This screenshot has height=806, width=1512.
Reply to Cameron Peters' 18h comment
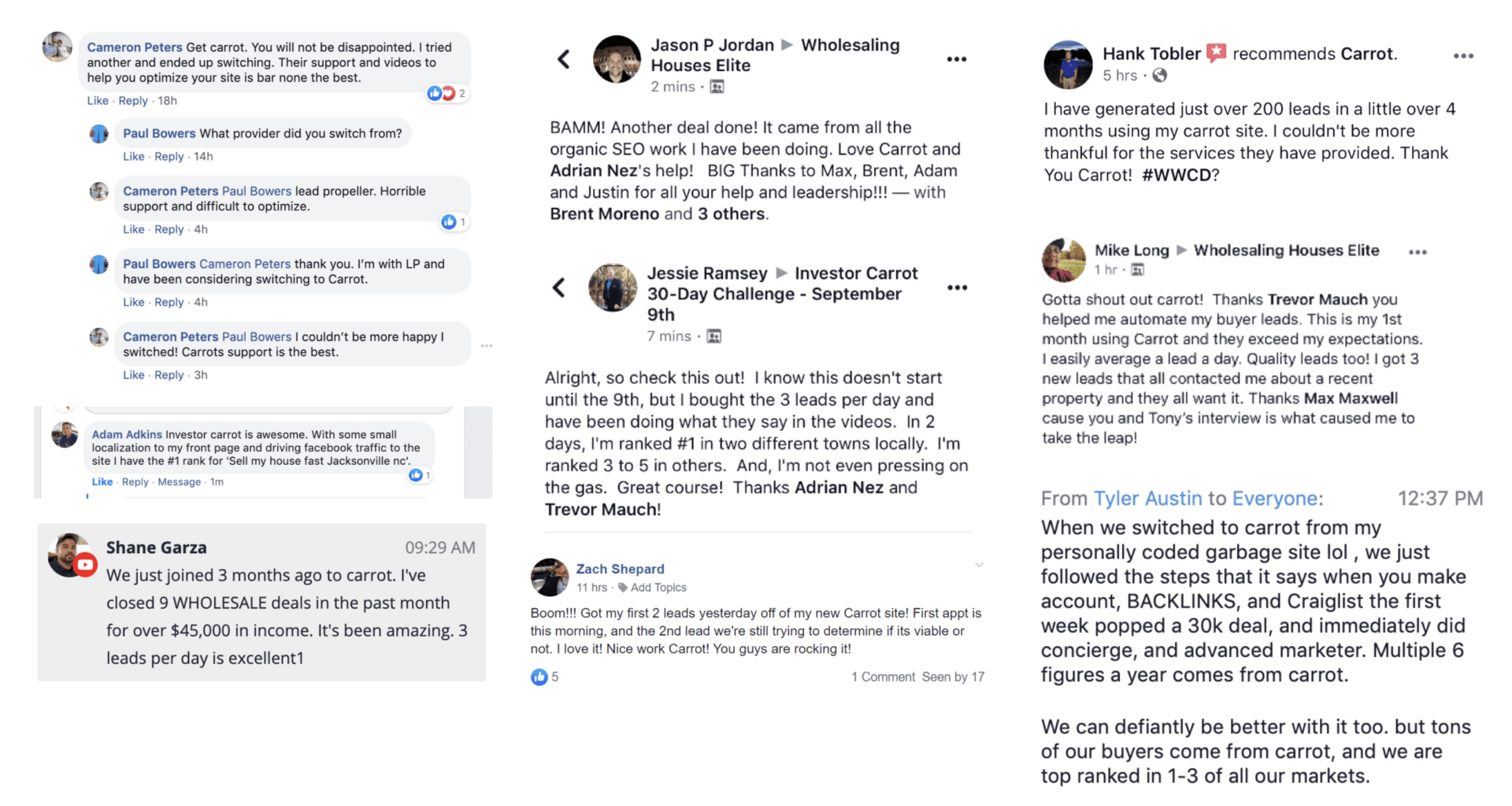[133, 101]
